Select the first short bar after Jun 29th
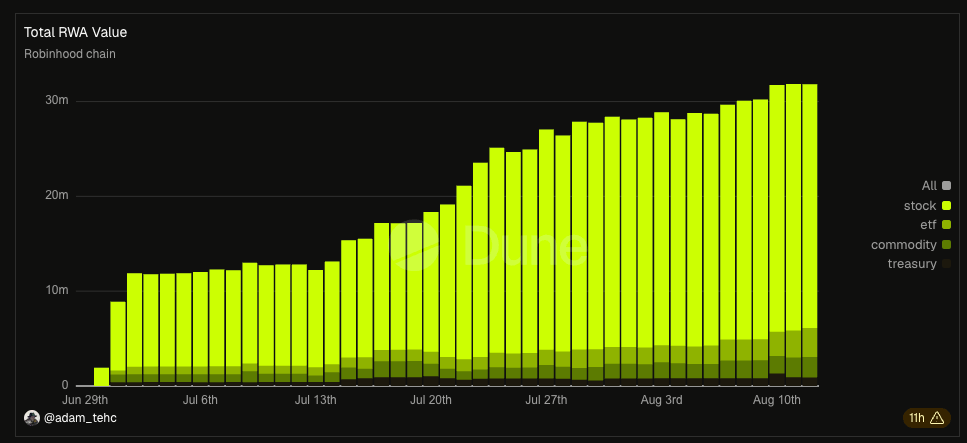Viewport: 967px width, 443px height. tap(102, 377)
